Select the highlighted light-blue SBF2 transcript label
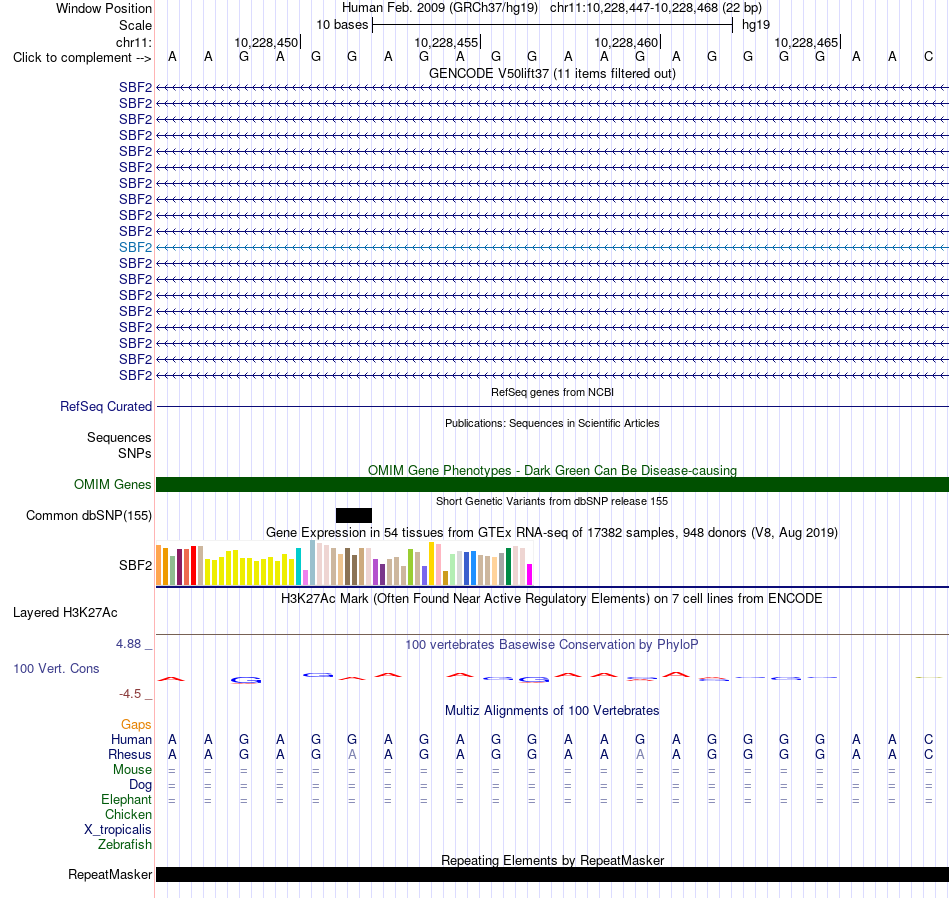 [135, 247]
